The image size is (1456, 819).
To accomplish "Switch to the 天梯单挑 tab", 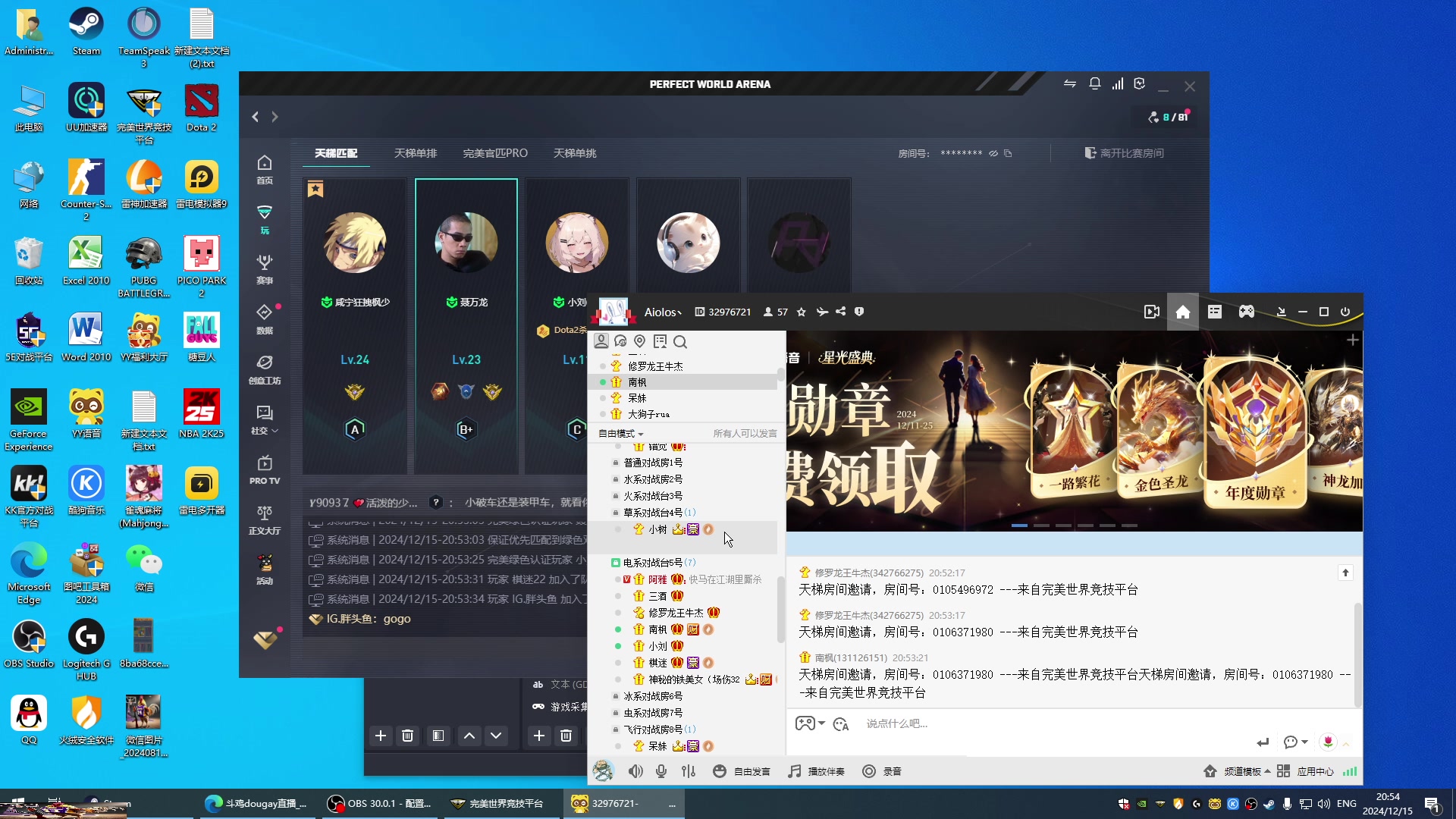I will pos(575,153).
